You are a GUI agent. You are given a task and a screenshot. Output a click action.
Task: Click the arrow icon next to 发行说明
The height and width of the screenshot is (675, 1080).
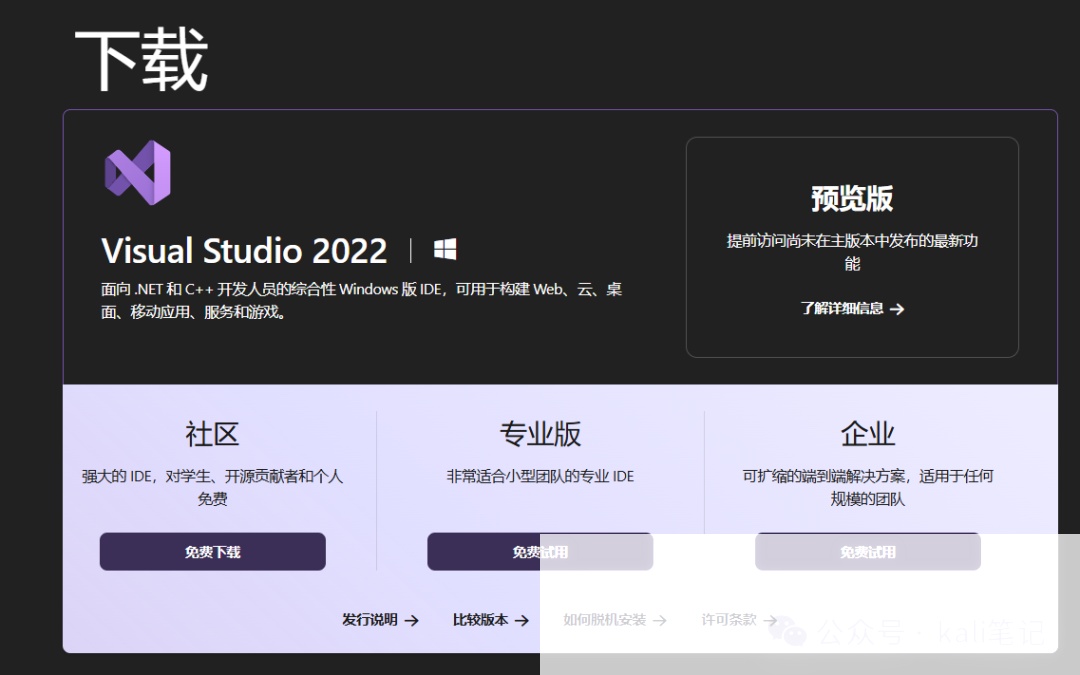click(x=411, y=621)
